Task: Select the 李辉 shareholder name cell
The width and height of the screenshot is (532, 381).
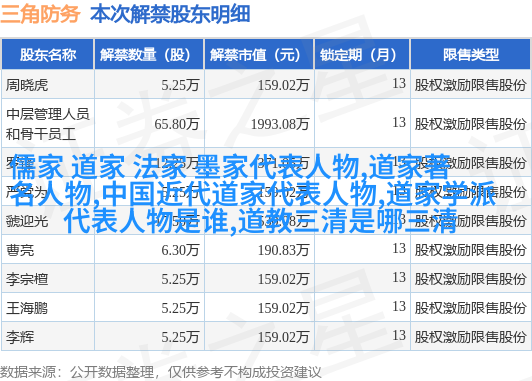Action: click(20, 338)
